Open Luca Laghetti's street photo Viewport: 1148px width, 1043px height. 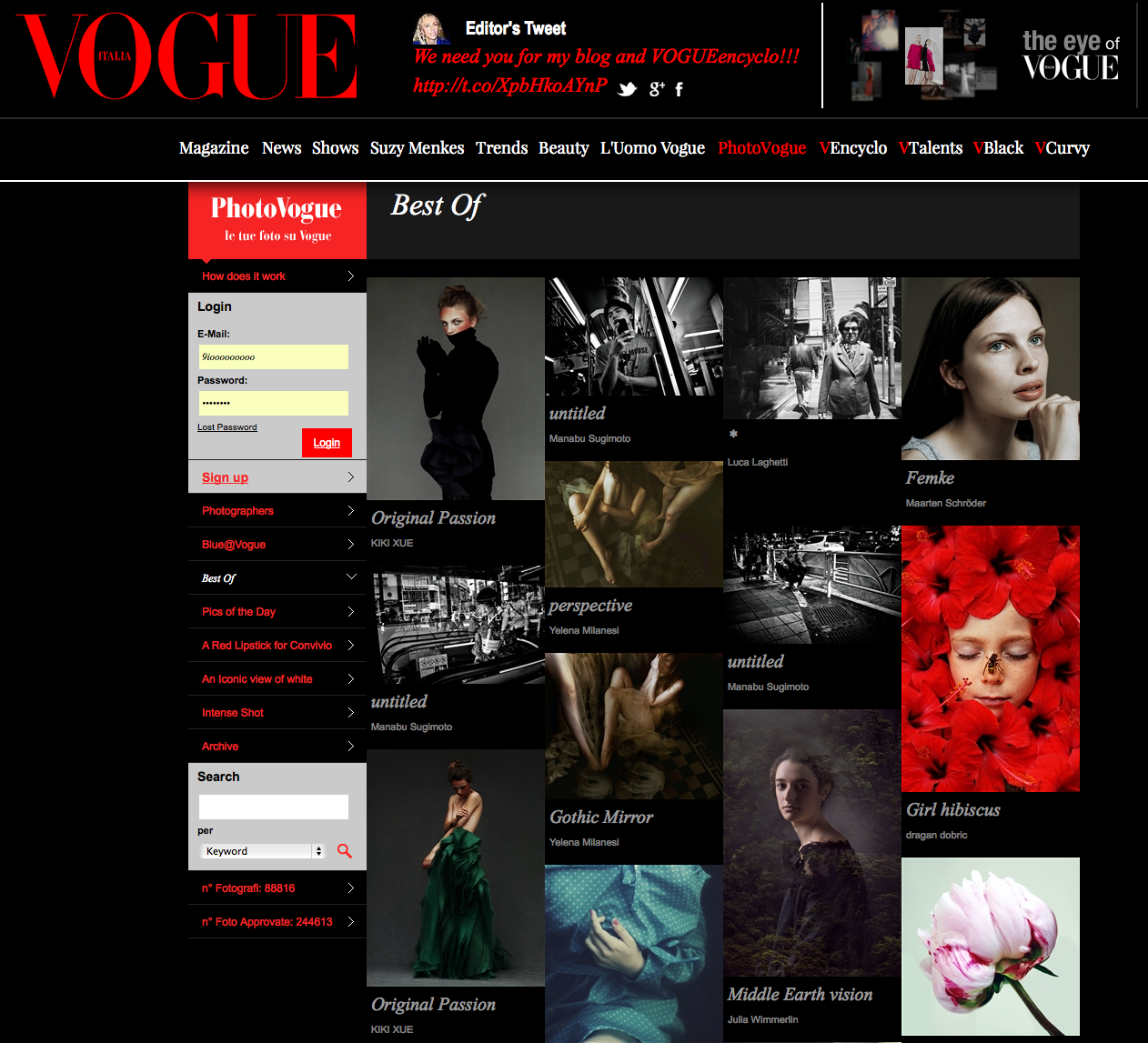812,348
